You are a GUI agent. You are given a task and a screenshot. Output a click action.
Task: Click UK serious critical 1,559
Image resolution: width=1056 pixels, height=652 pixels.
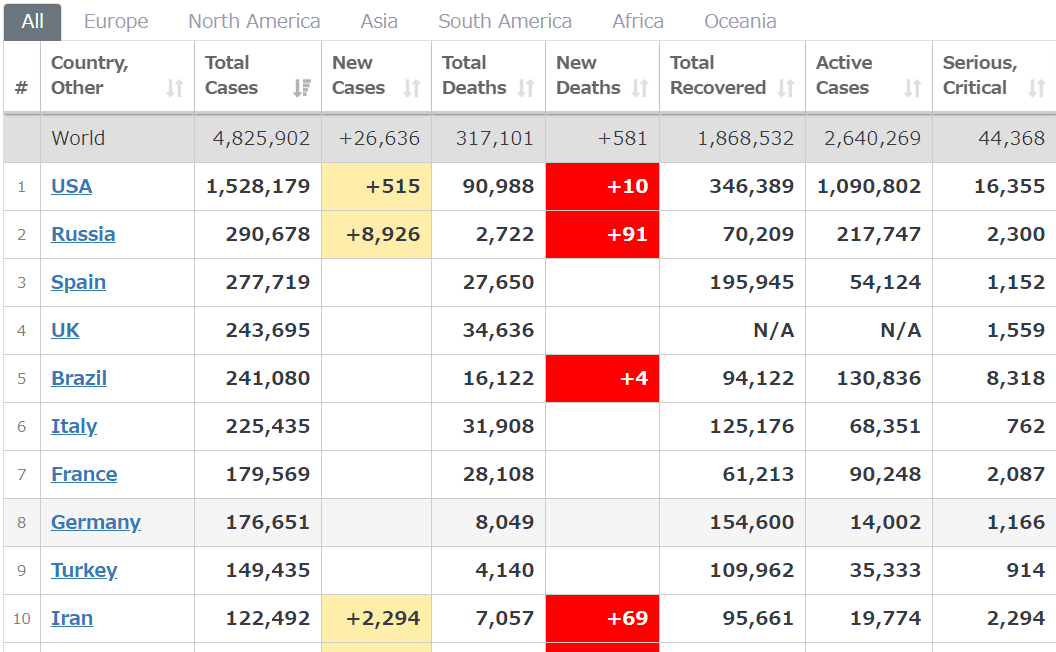(x=1016, y=330)
